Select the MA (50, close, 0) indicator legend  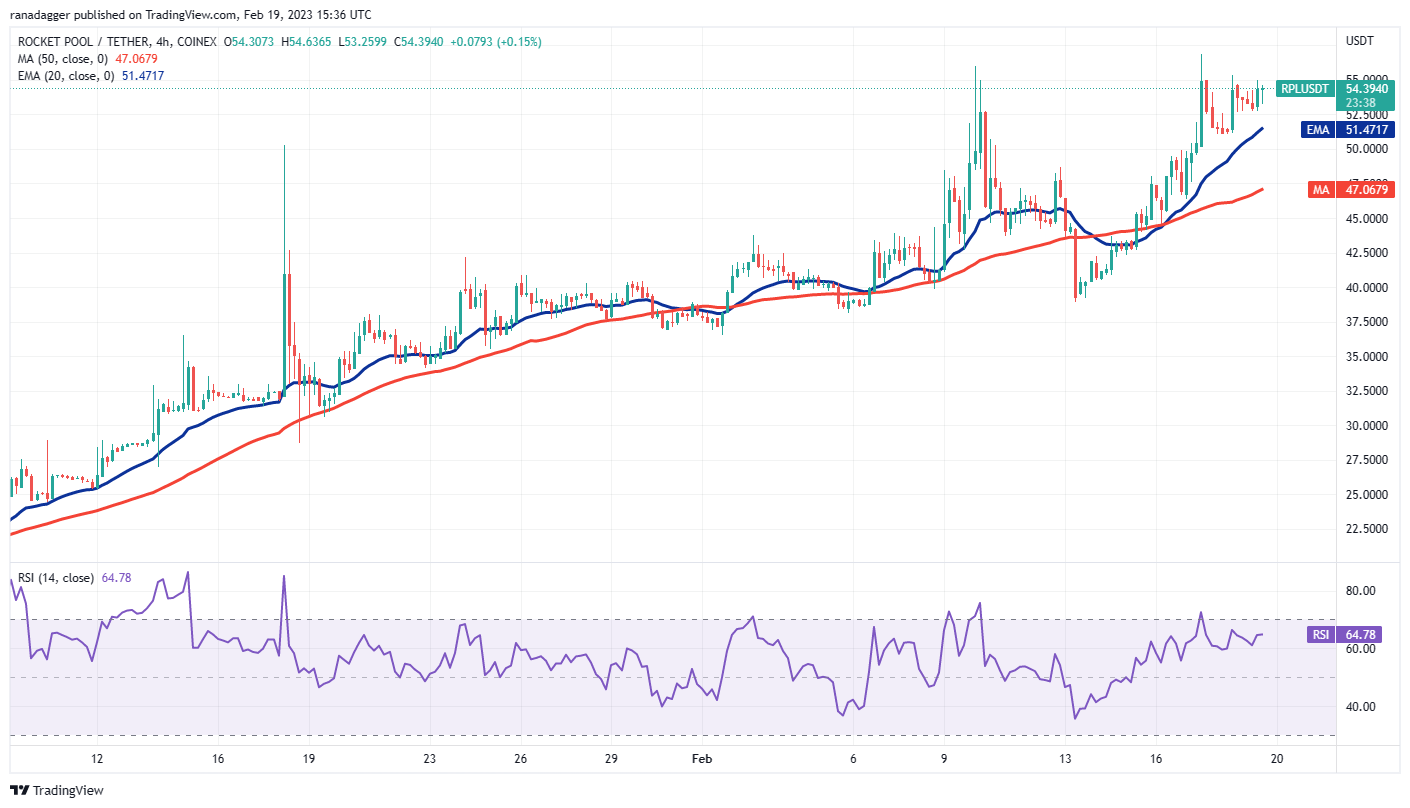pos(86,59)
